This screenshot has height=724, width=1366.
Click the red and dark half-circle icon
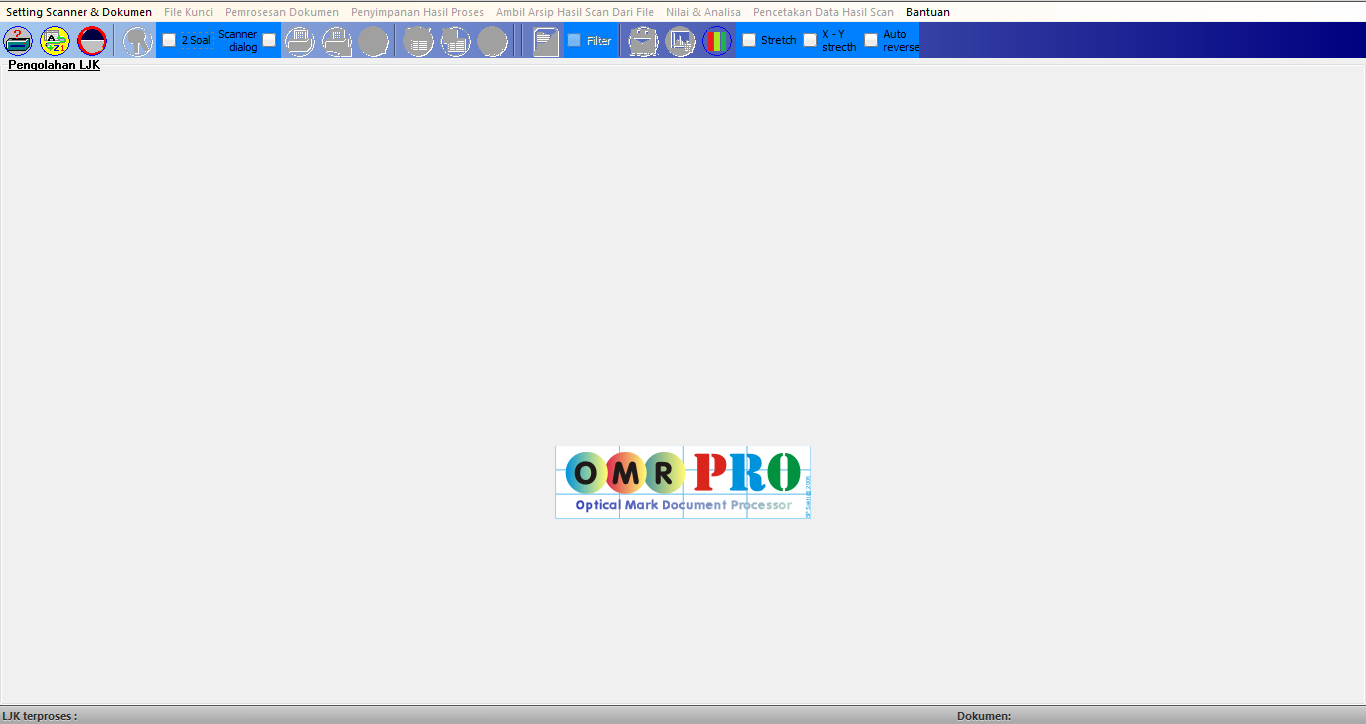coord(92,41)
